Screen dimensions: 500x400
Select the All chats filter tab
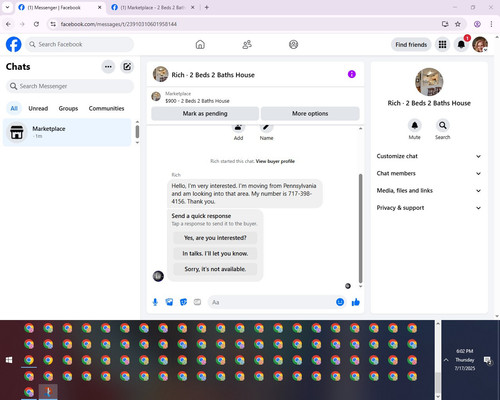pos(14,108)
